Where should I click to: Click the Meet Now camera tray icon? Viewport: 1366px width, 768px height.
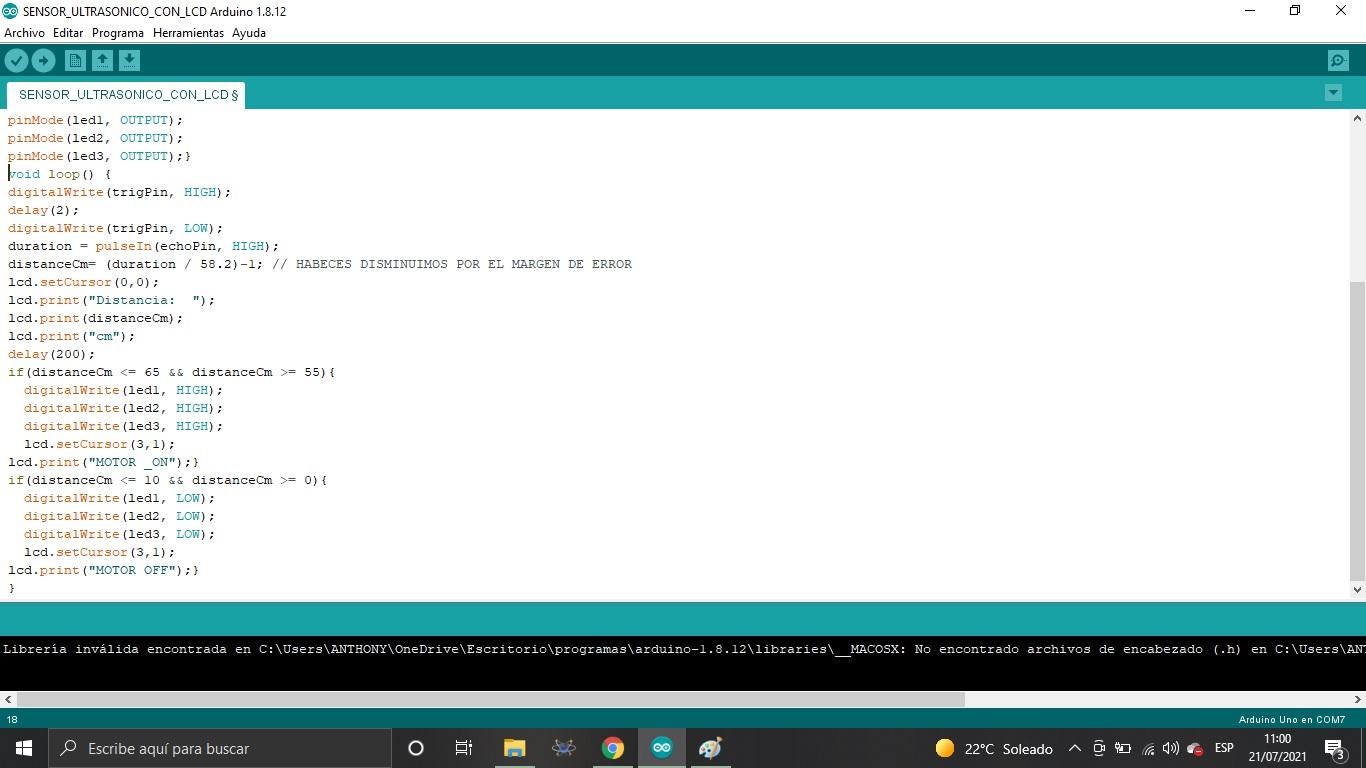(x=1098, y=748)
